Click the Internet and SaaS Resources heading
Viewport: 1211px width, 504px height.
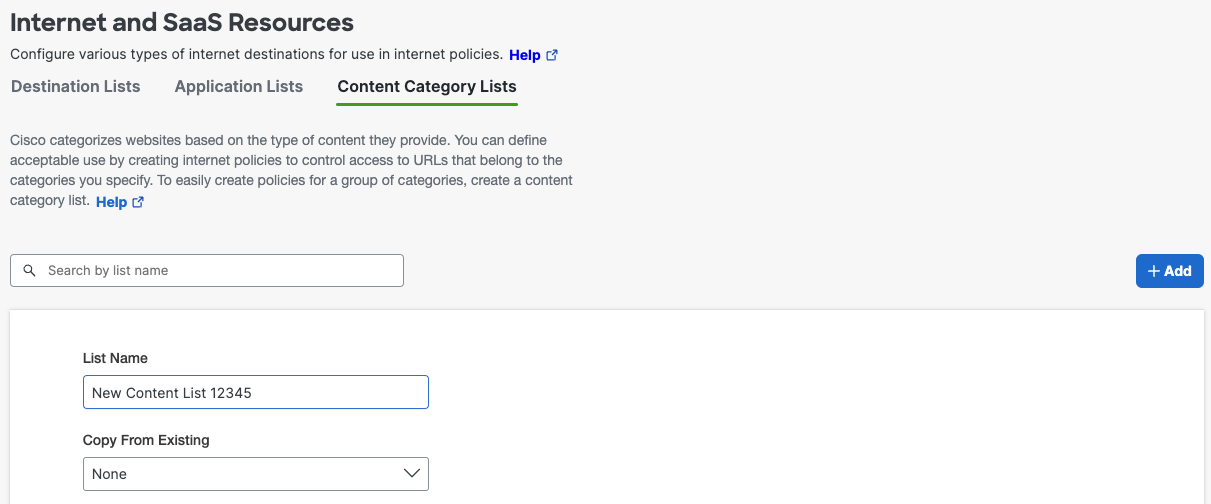[x=182, y=21]
